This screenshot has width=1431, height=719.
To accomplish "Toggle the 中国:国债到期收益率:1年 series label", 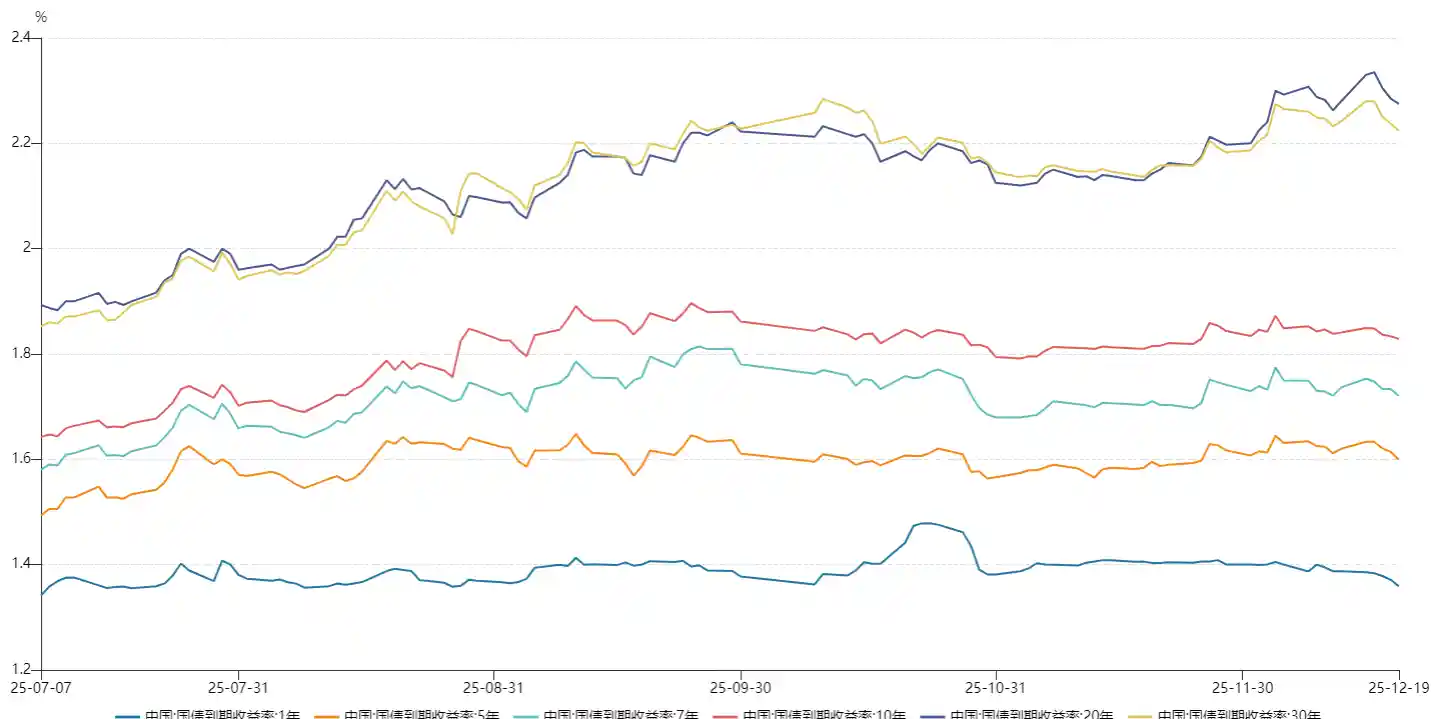I will tap(222, 715).
